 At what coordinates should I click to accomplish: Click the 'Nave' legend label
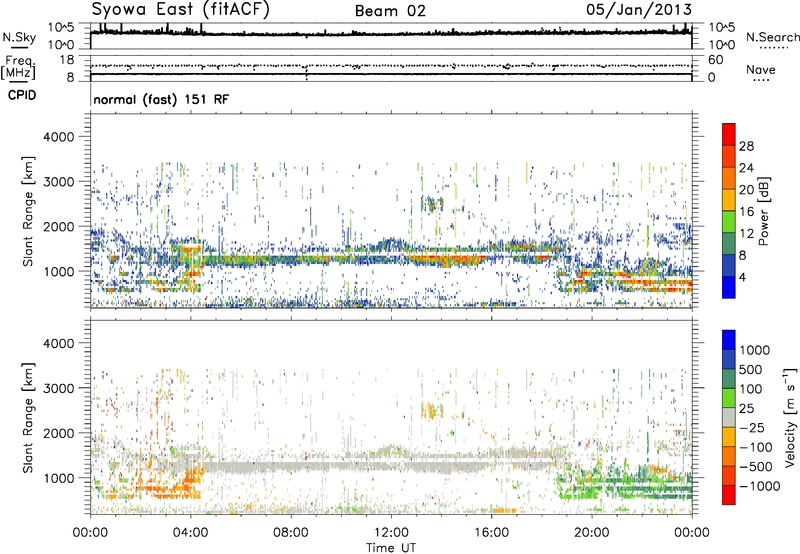pyautogui.click(x=761, y=70)
